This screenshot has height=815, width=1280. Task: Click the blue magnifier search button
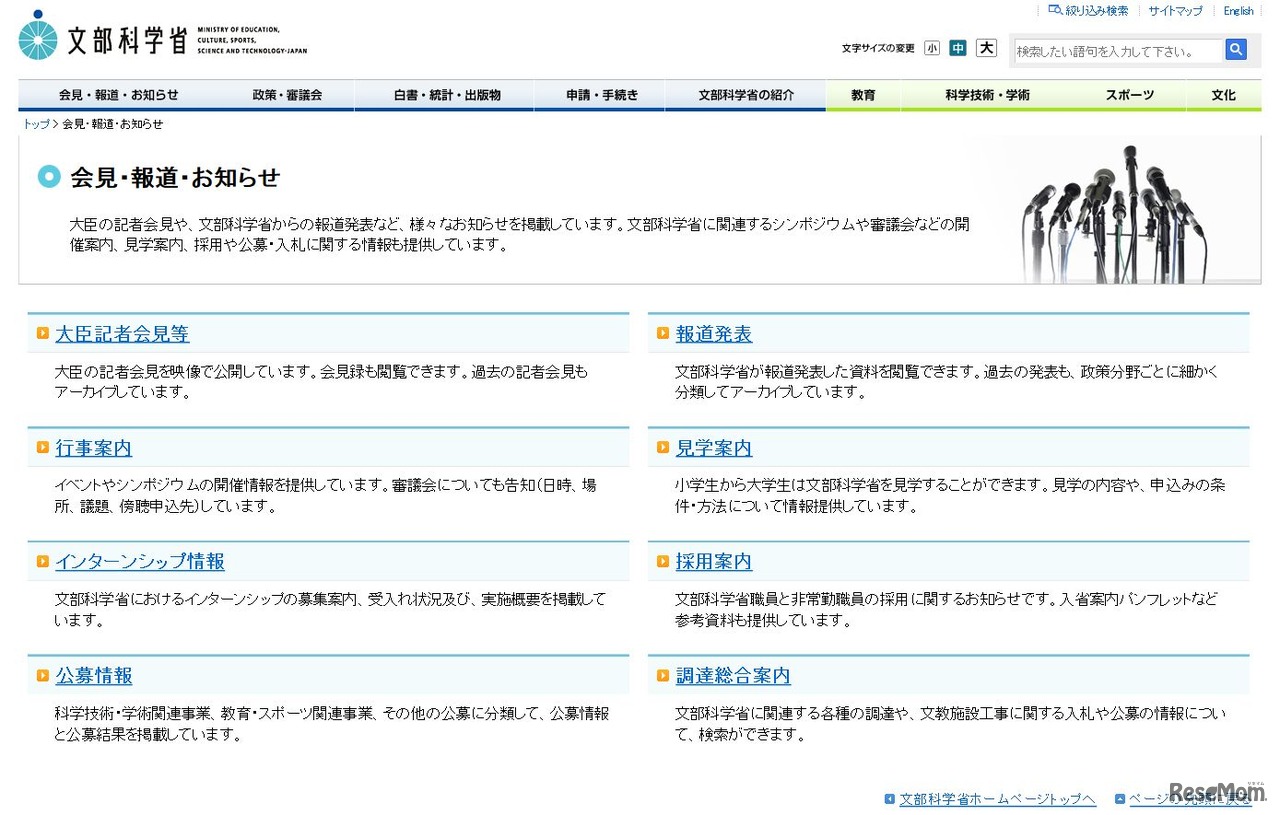coord(1236,49)
